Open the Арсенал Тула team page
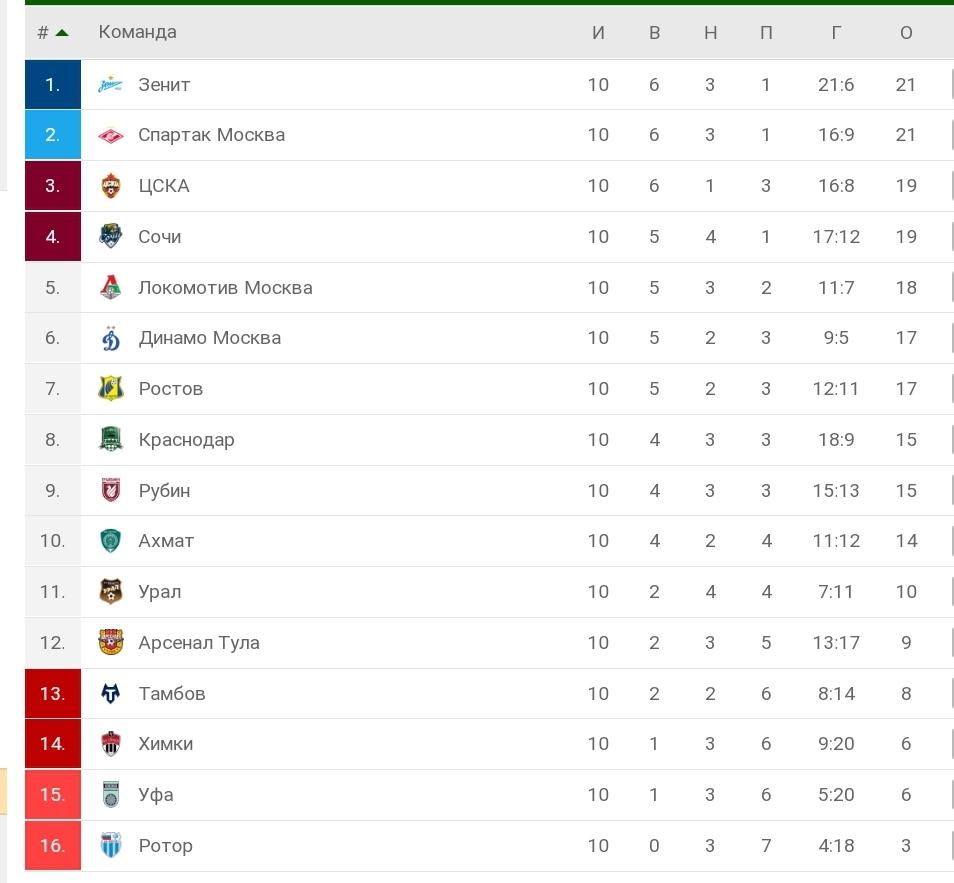This screenshot has height=883, width=954. point(200,642)
